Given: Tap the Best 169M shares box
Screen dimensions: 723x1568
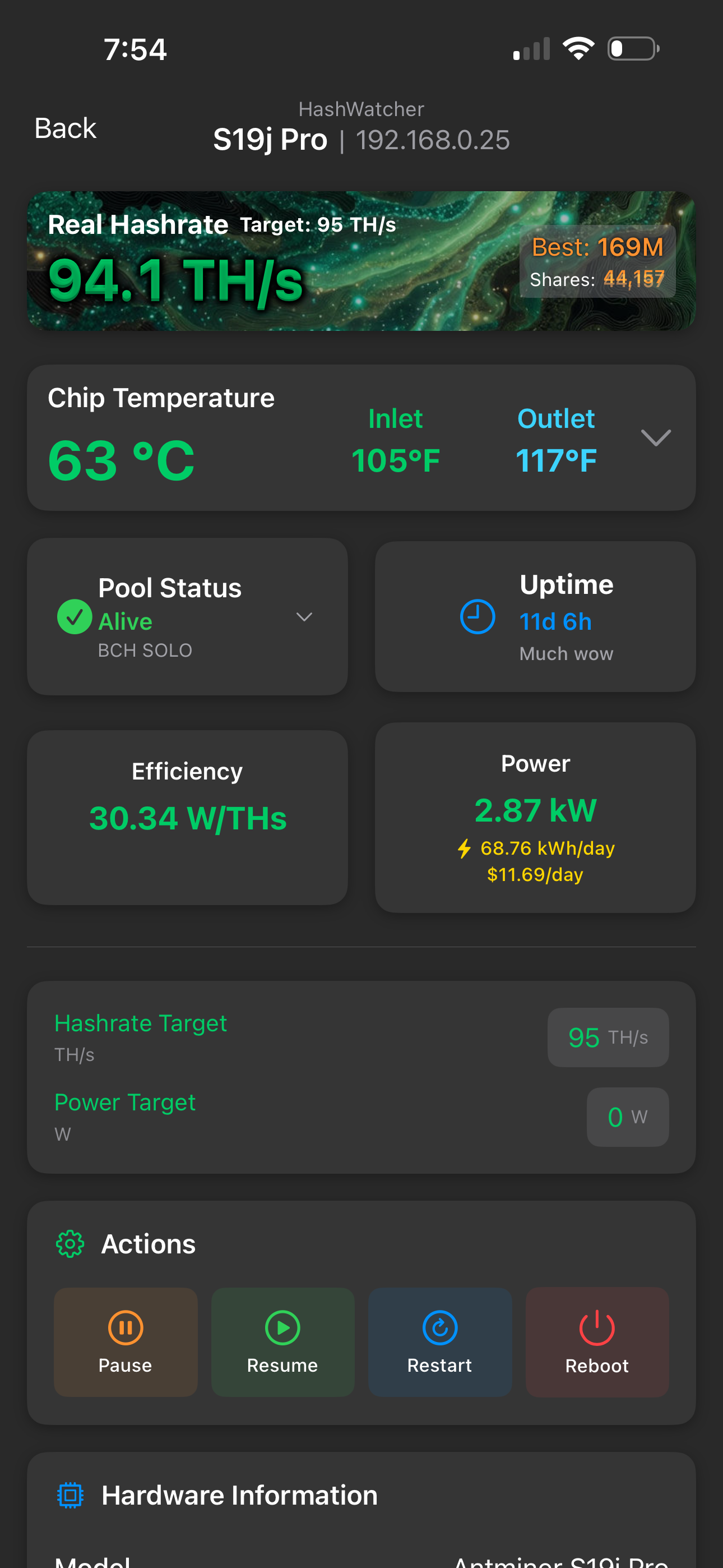Looking at the screenshot, I should (597, 261).
